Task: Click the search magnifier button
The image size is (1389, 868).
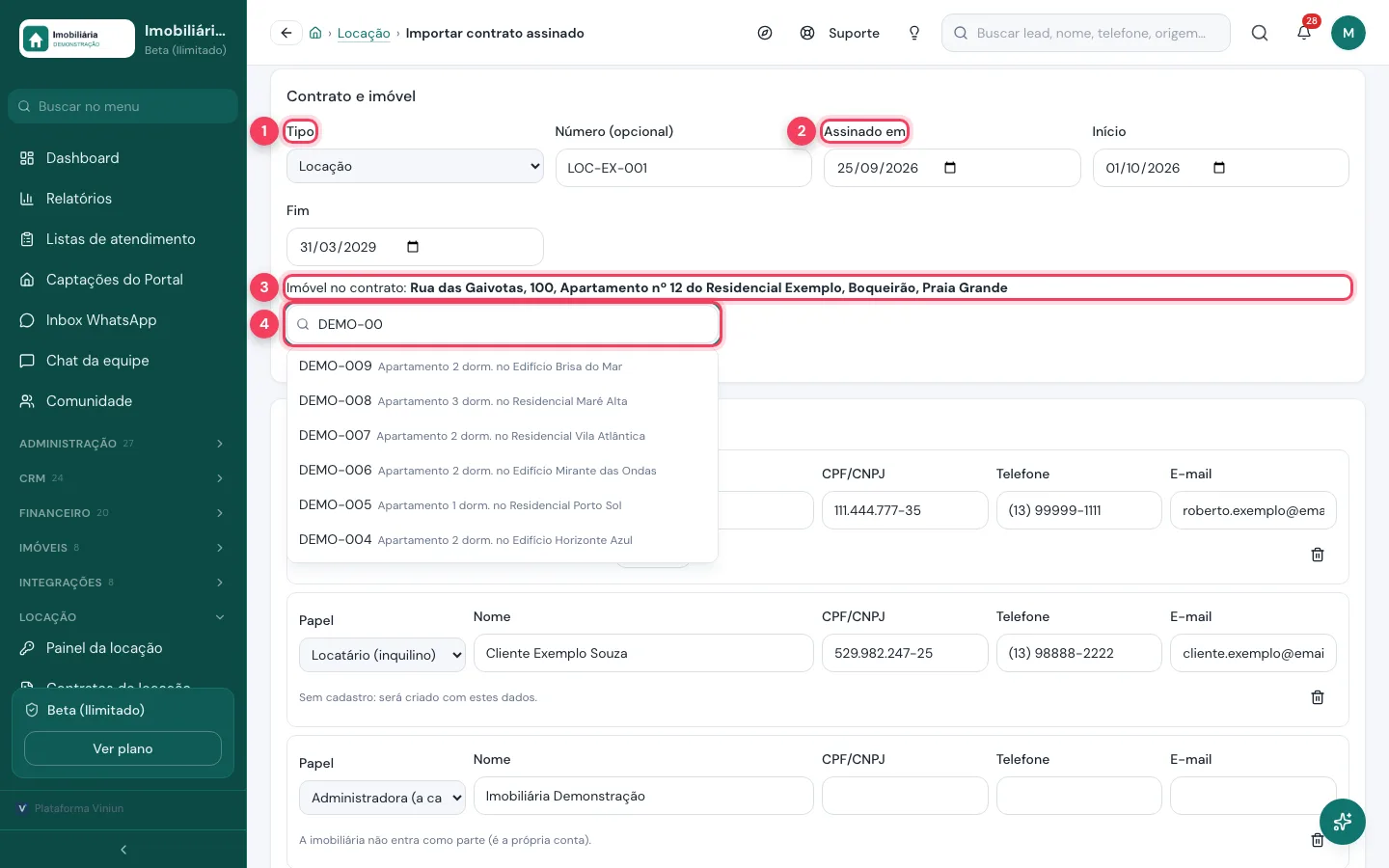Action: coord(1260,33)
